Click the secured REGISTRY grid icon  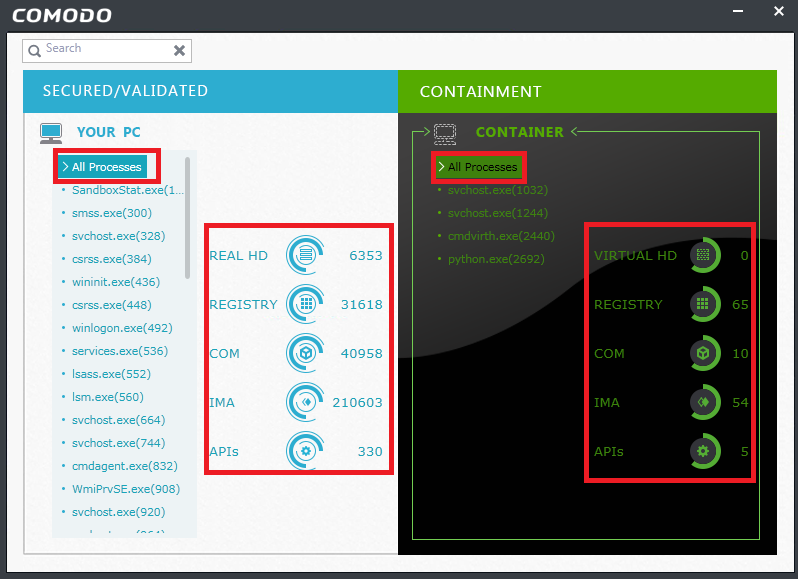point(305,304)
